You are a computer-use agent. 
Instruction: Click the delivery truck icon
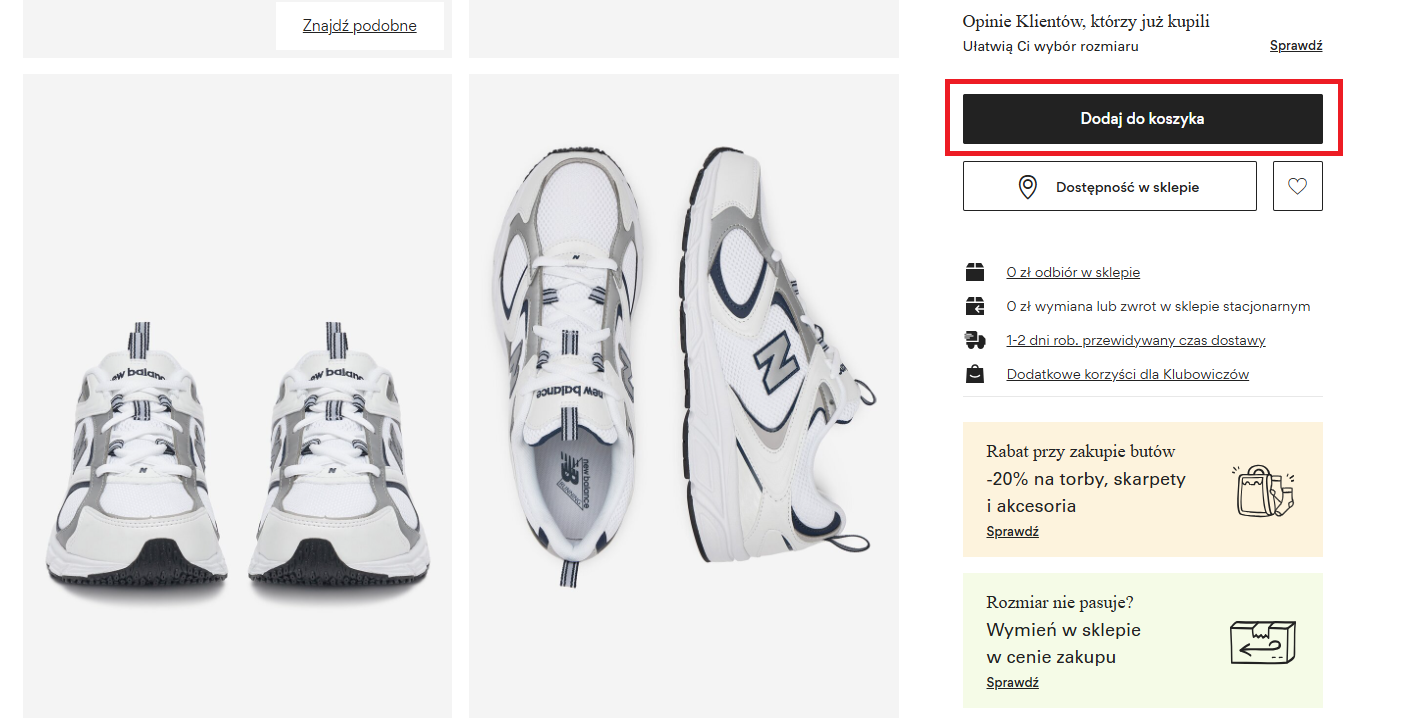974,340
